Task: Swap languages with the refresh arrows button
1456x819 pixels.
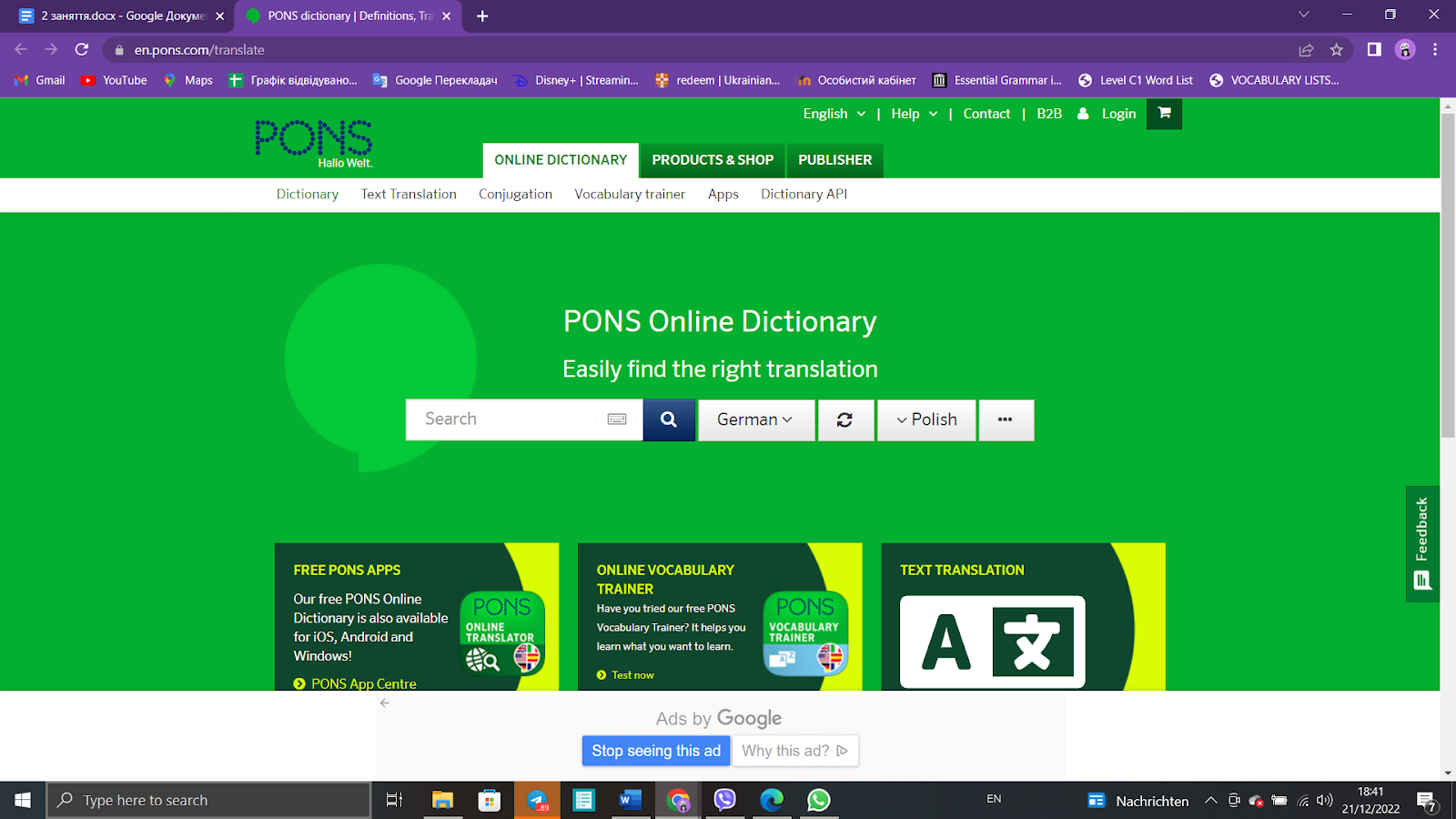Action: [845, 420]
